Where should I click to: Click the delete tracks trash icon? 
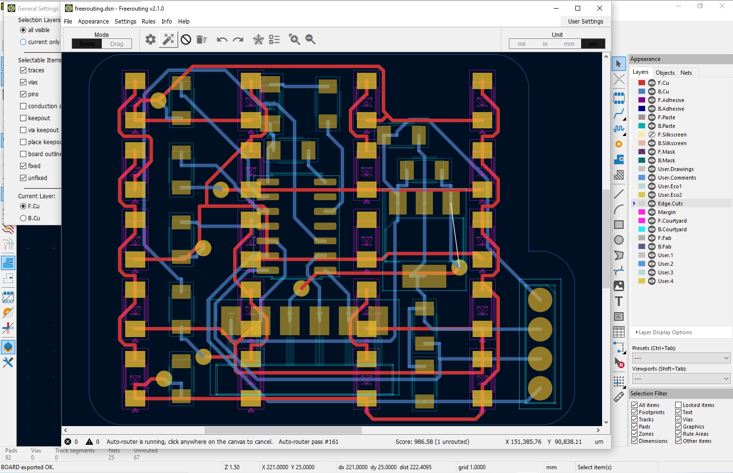tap(201, 39)
